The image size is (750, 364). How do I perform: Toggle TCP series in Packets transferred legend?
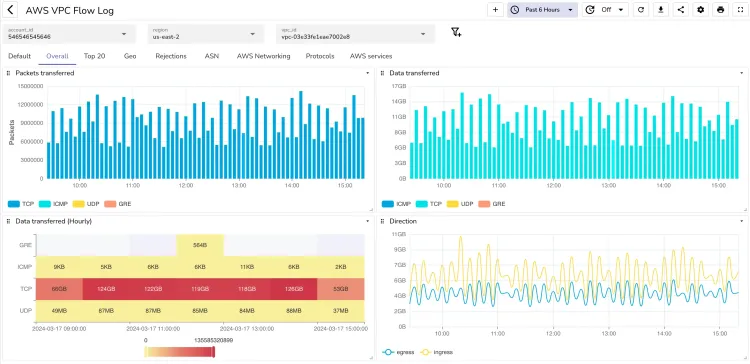coord(21,204)
